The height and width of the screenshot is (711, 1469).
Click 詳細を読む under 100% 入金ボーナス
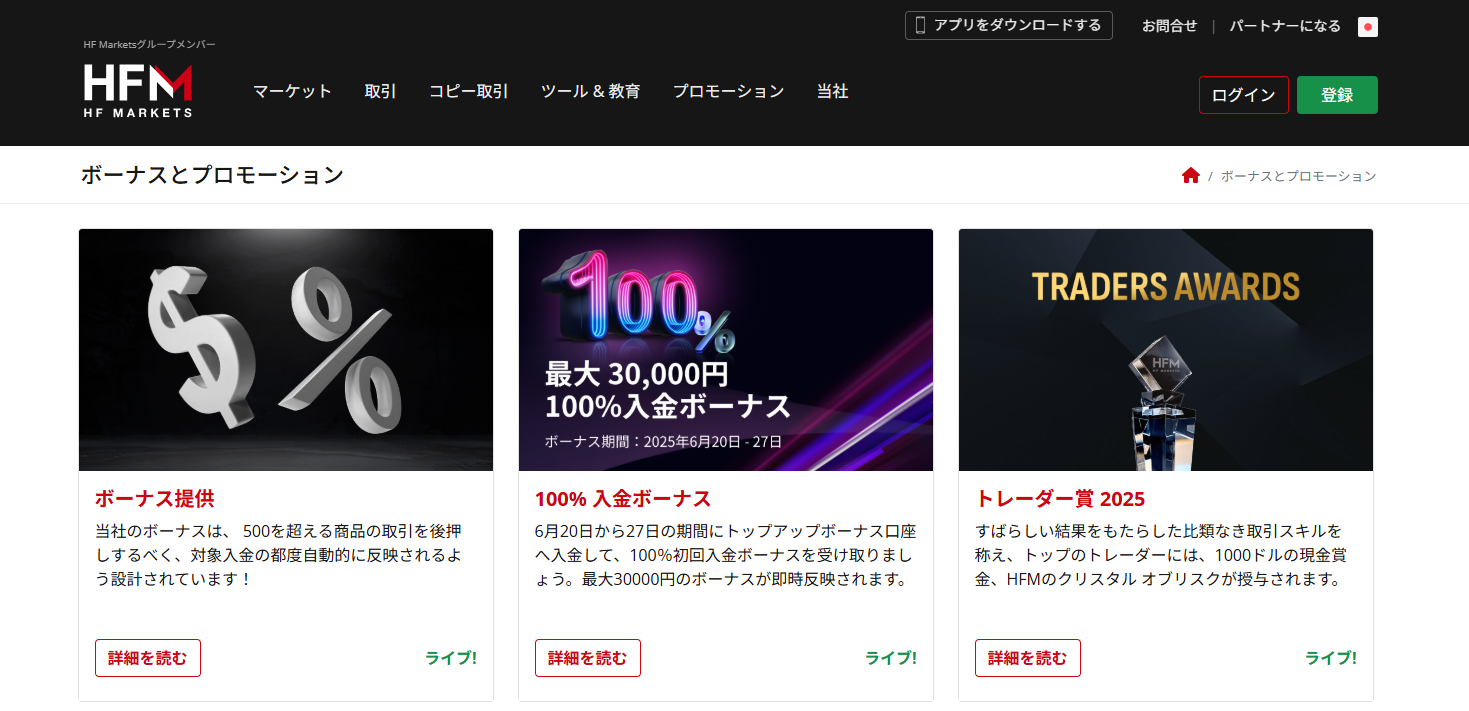(x=588, y=658)
